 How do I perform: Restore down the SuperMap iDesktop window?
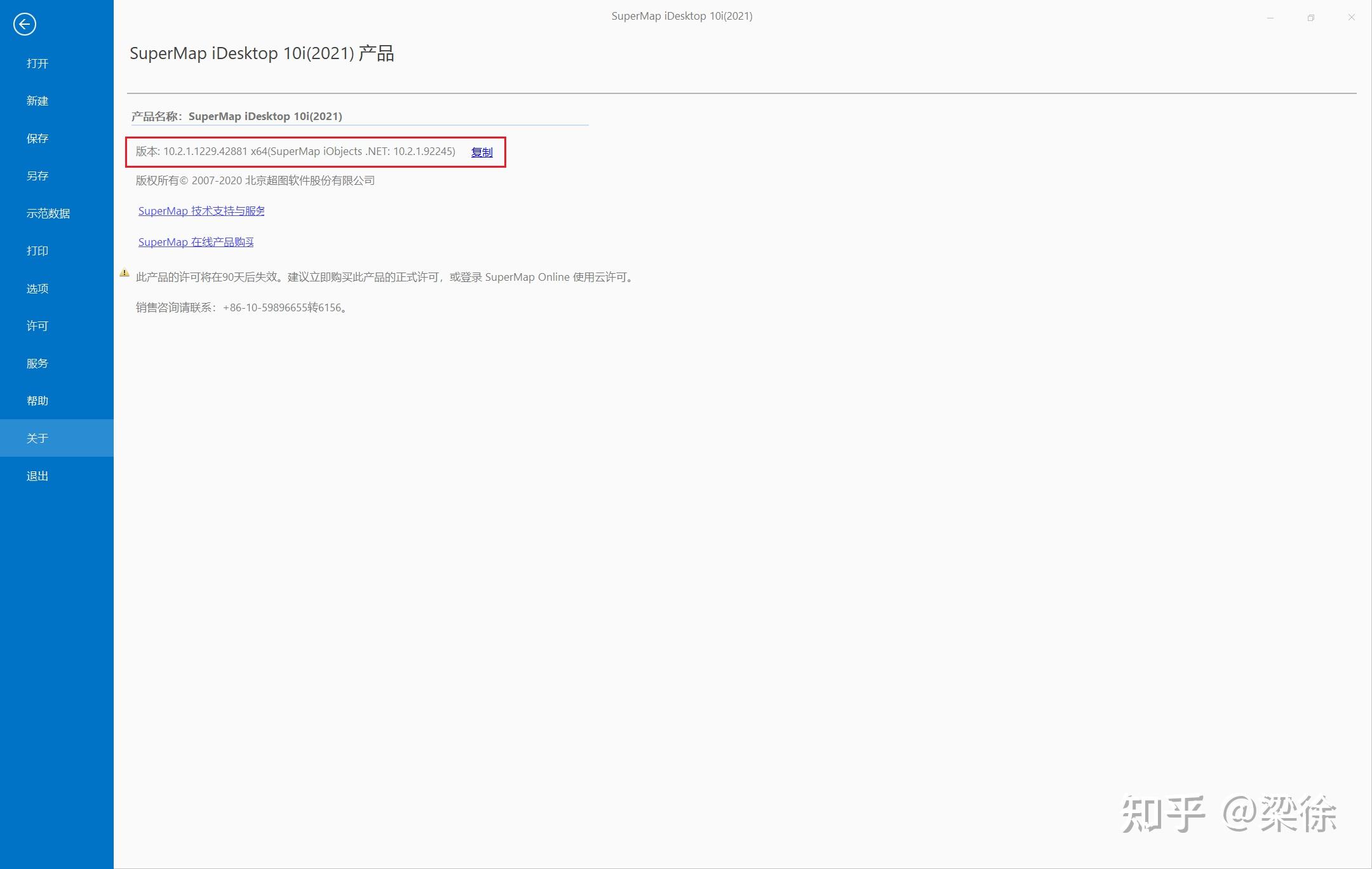coord(1311,18)
